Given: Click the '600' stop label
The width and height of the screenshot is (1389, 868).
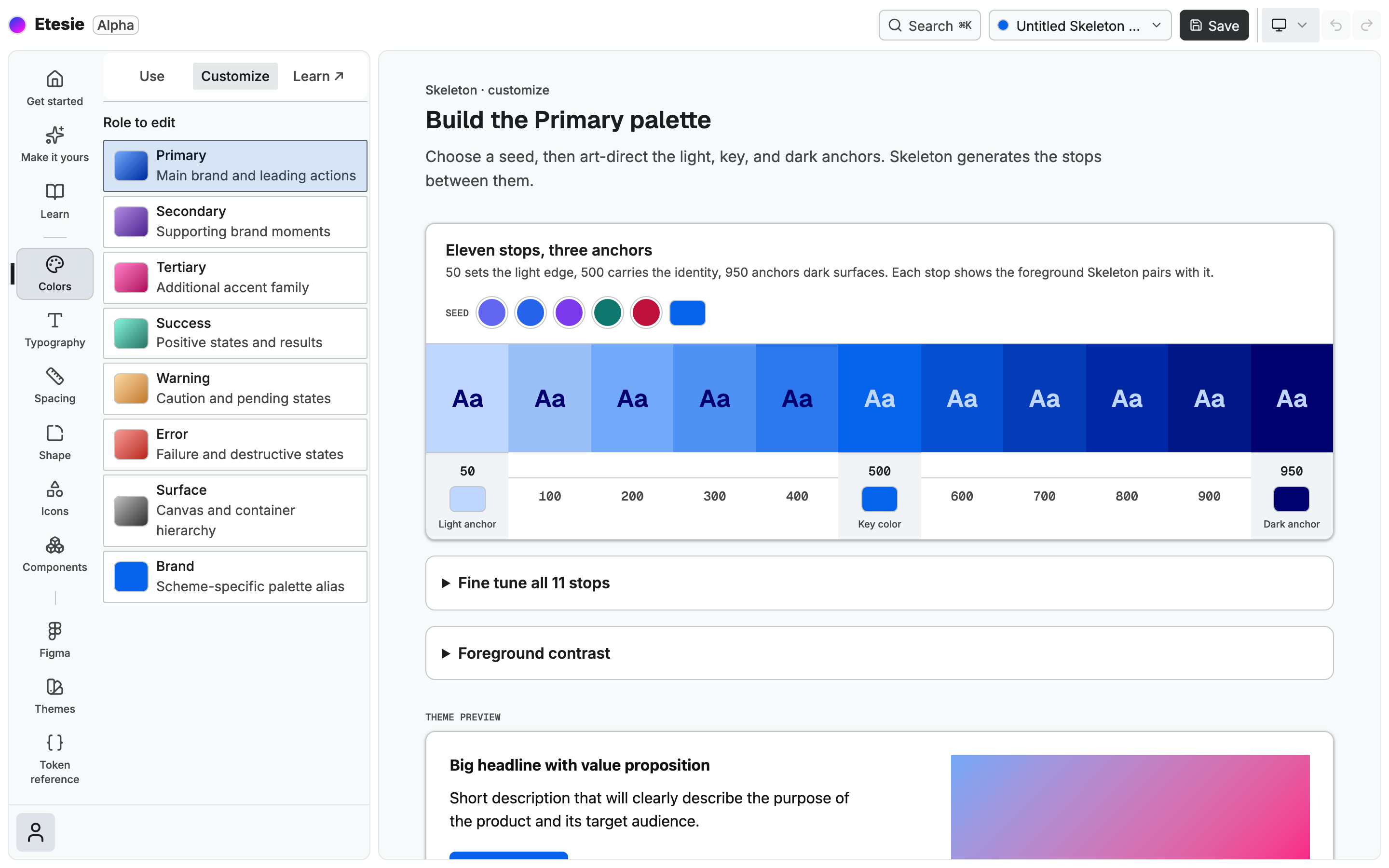Looking at the screenshot, I should (961, 496).
